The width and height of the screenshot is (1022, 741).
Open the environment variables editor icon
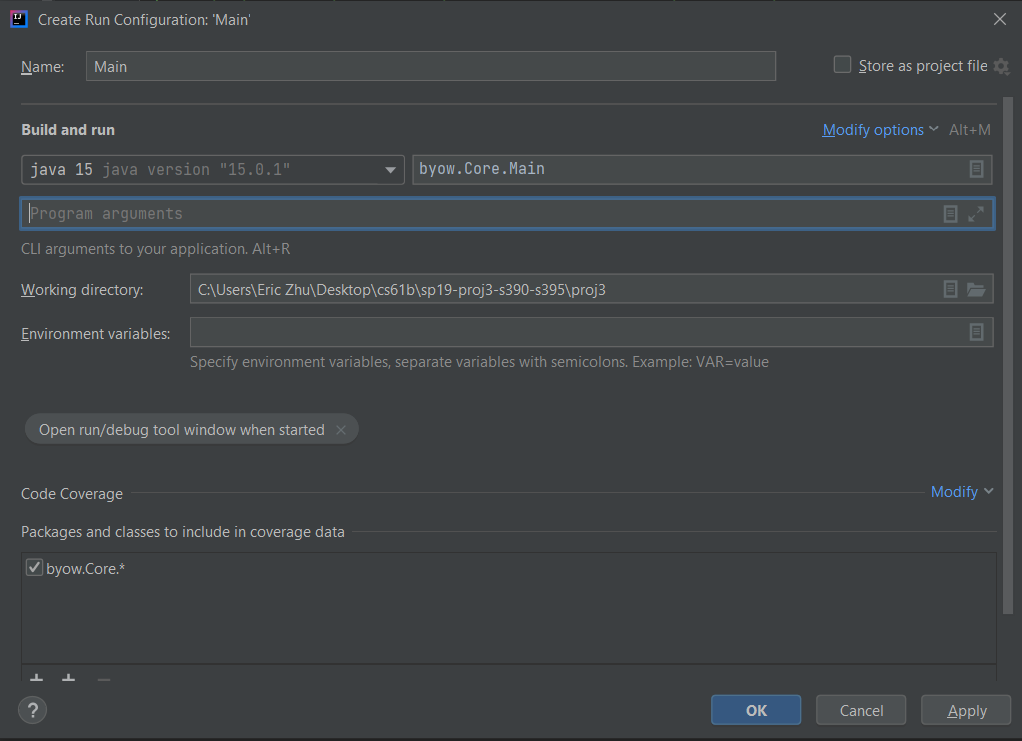point(976,333)
